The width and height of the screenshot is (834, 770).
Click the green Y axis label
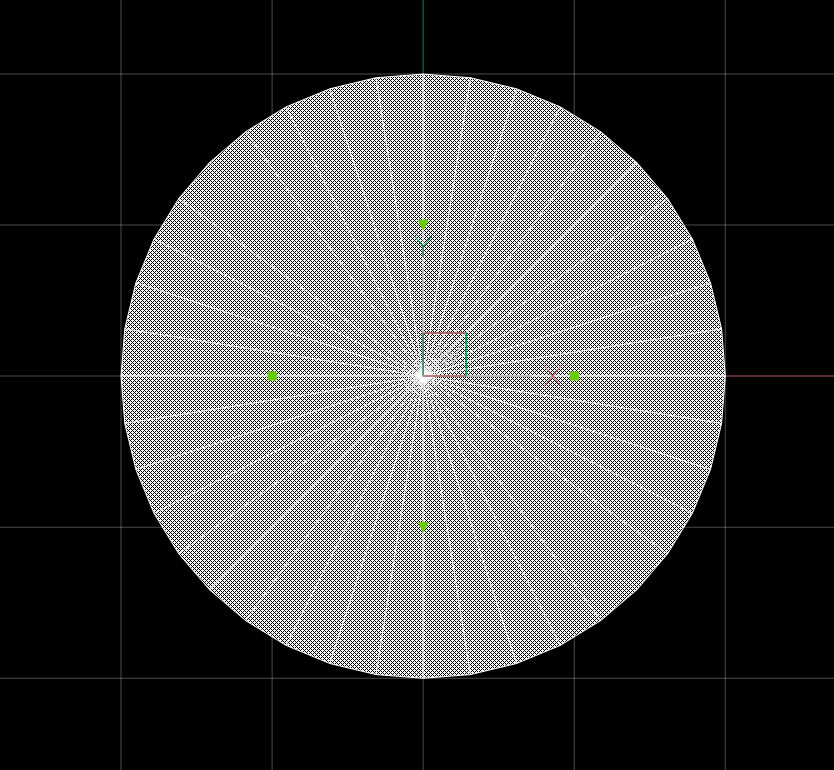[x=423, y=246]
